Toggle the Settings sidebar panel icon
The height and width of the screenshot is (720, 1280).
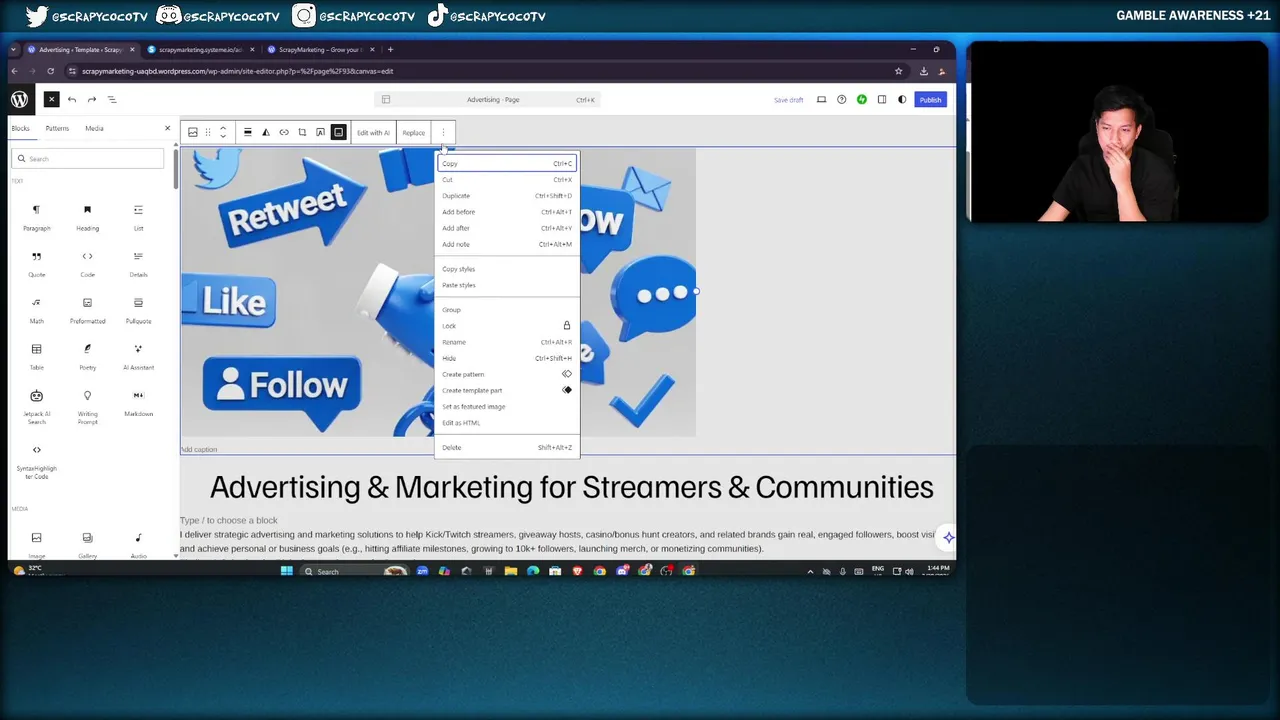coord(882,99)
